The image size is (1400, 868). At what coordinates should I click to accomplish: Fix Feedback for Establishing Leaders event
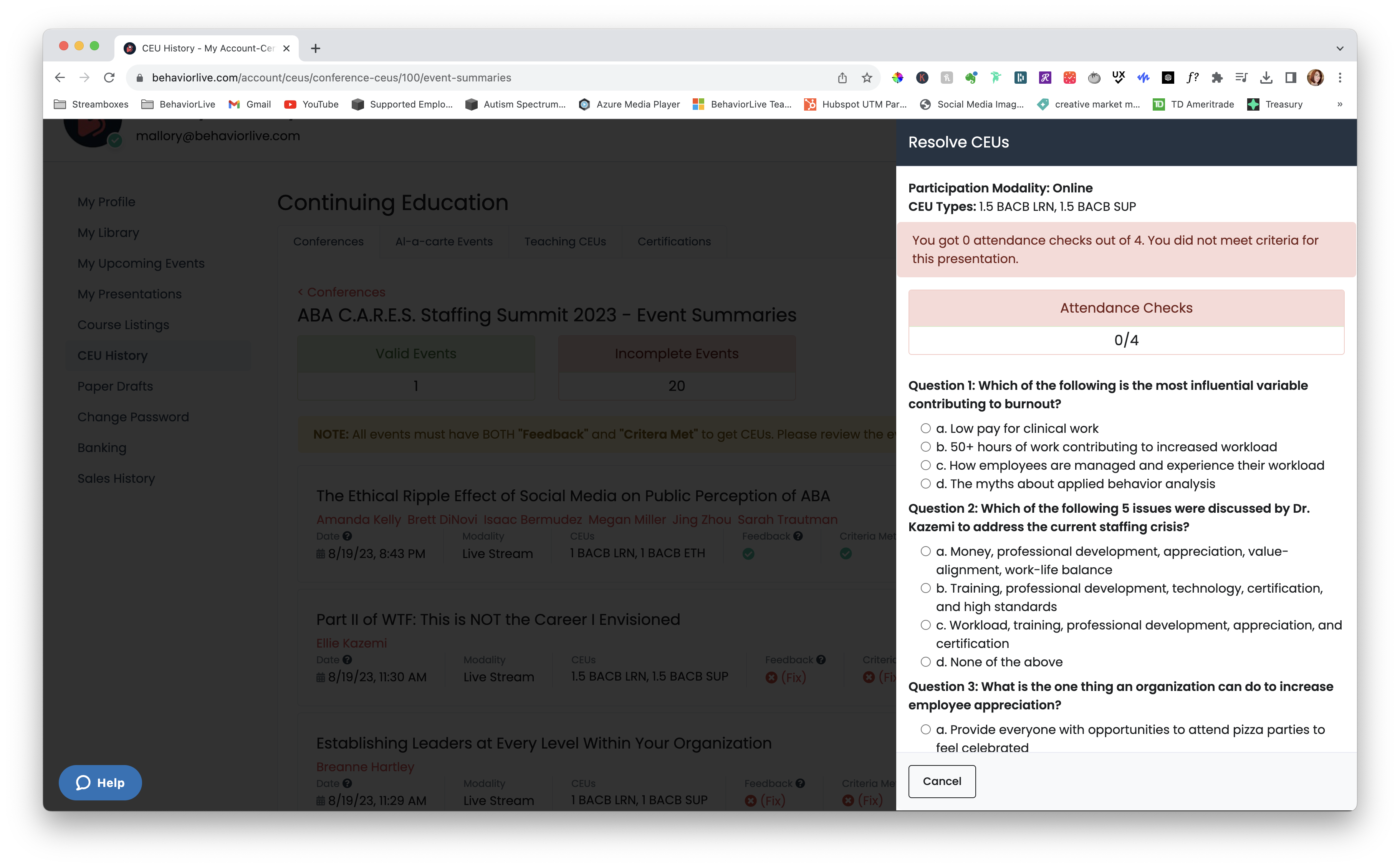pos(764,801)
